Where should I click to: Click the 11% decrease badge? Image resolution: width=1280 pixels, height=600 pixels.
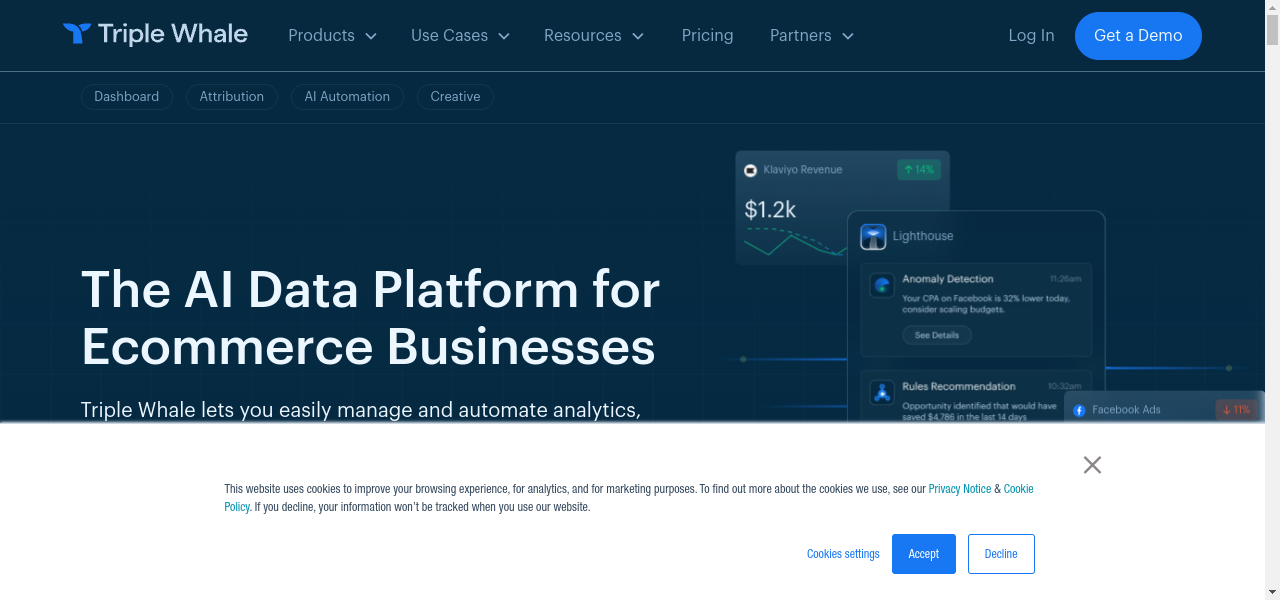tap(1236, 410)
